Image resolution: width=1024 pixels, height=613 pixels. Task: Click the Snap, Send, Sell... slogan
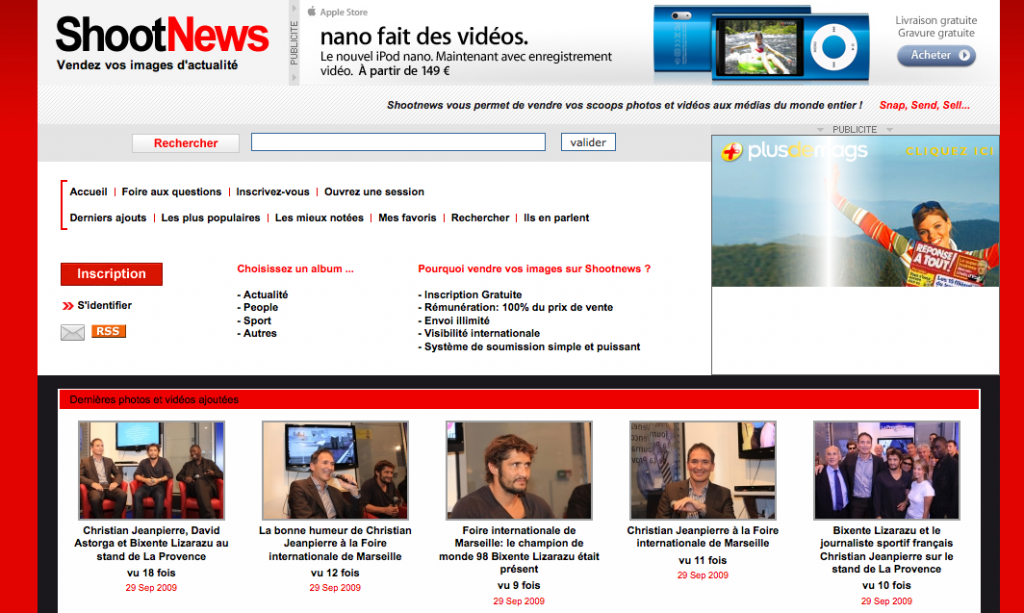coord(924,105)
